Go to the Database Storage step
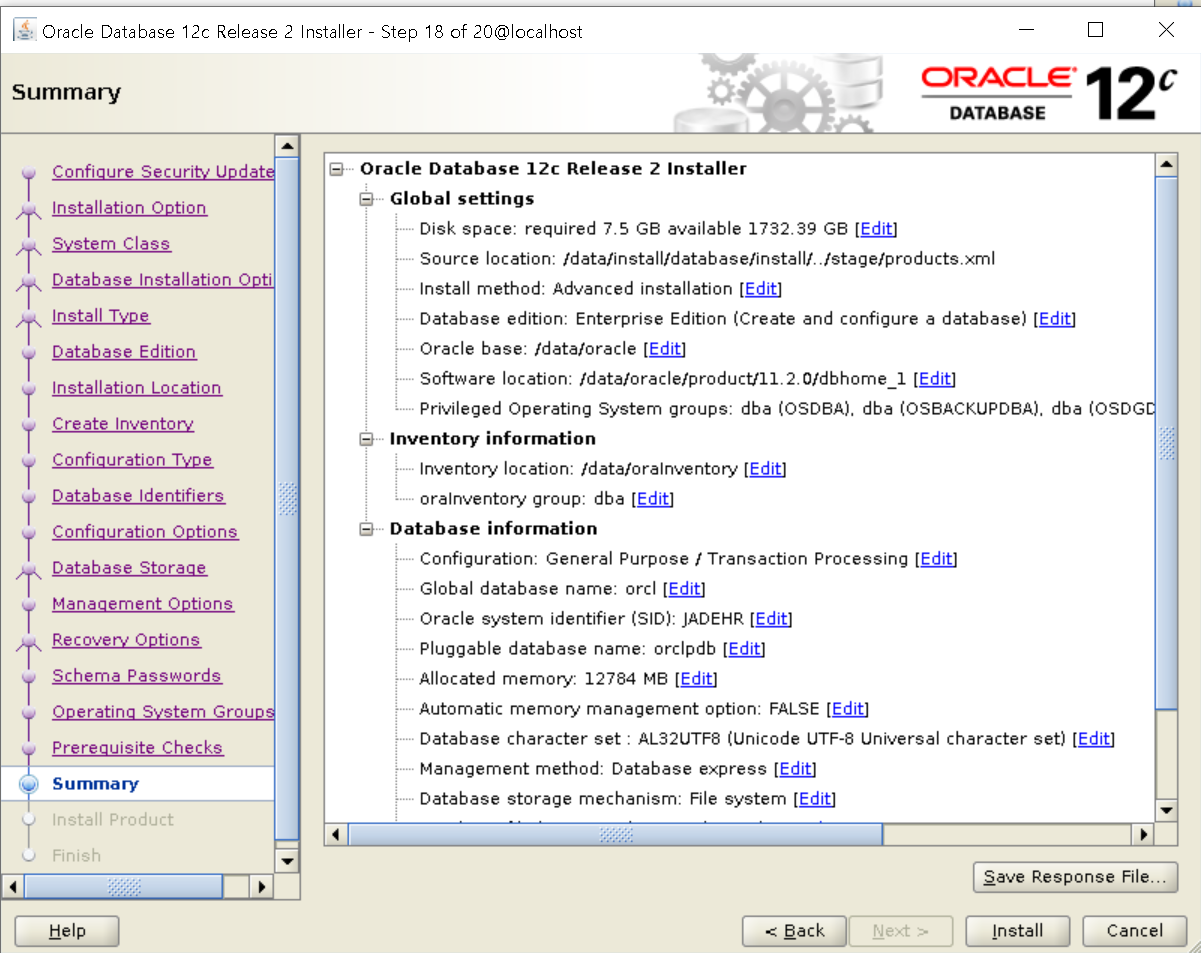Viewport: 1201px width, 953px height. point(129,568)
